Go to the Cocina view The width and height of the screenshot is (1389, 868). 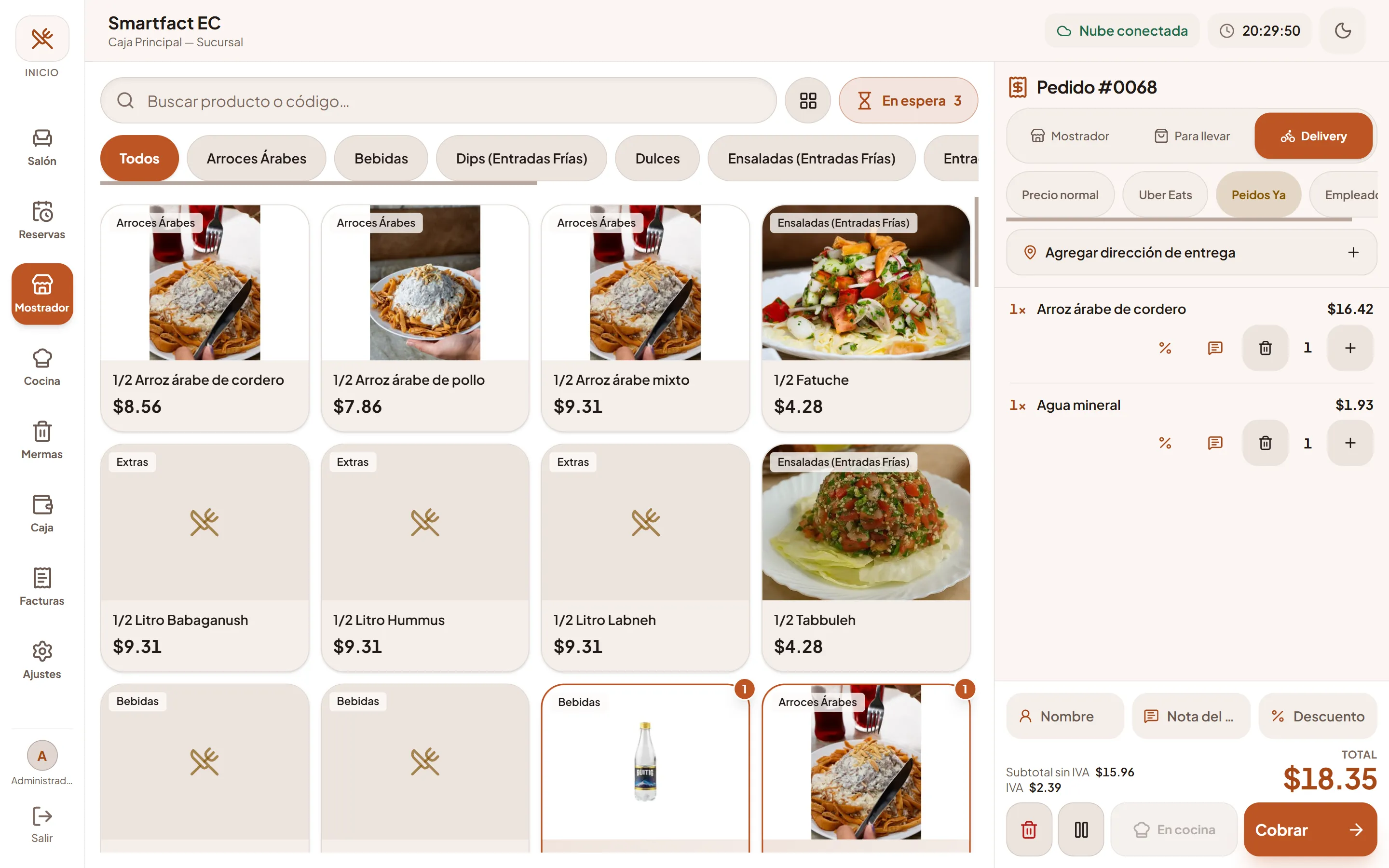[x=42, y=367]
